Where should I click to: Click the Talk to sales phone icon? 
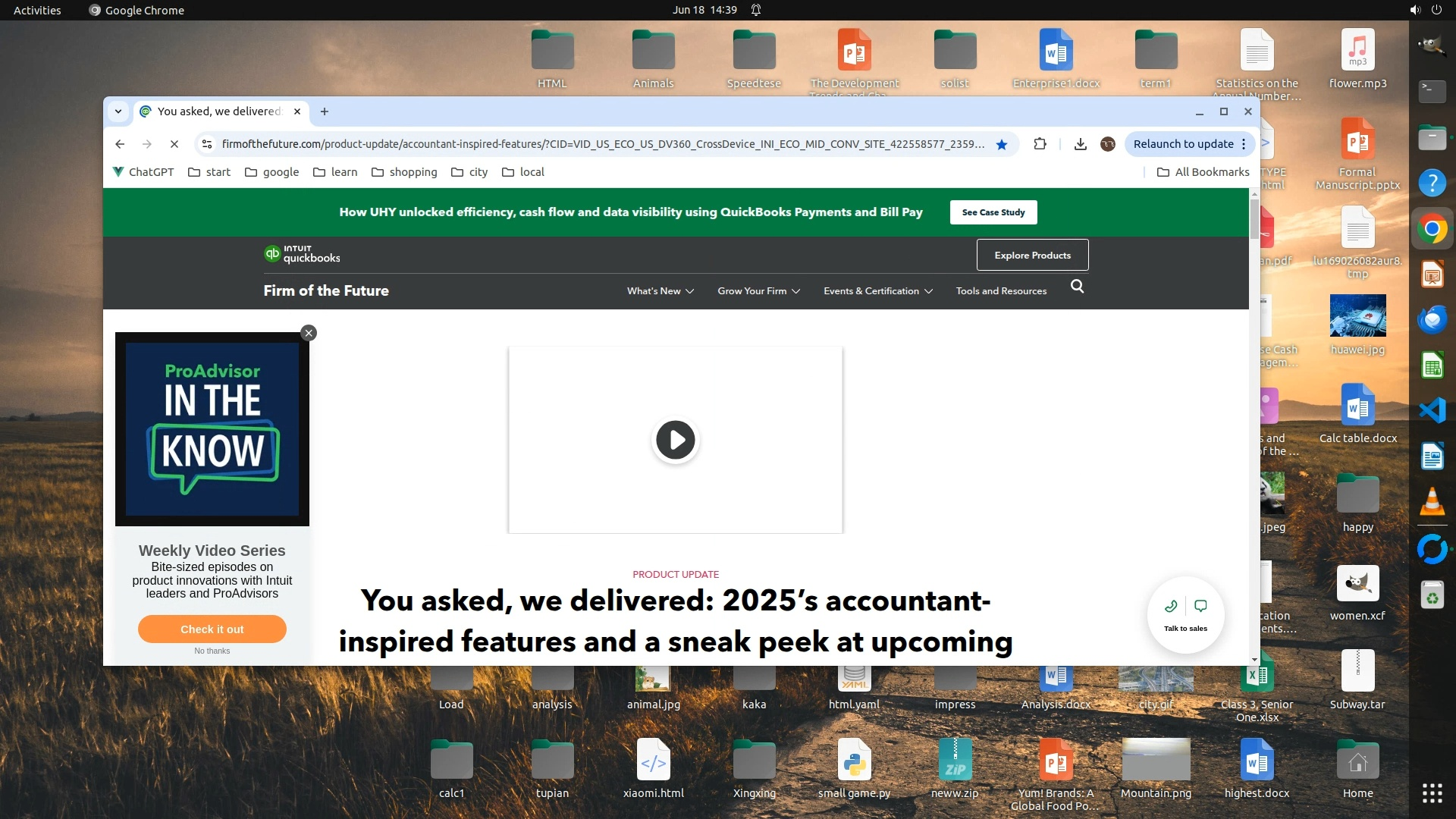(x=1171, y=606)
